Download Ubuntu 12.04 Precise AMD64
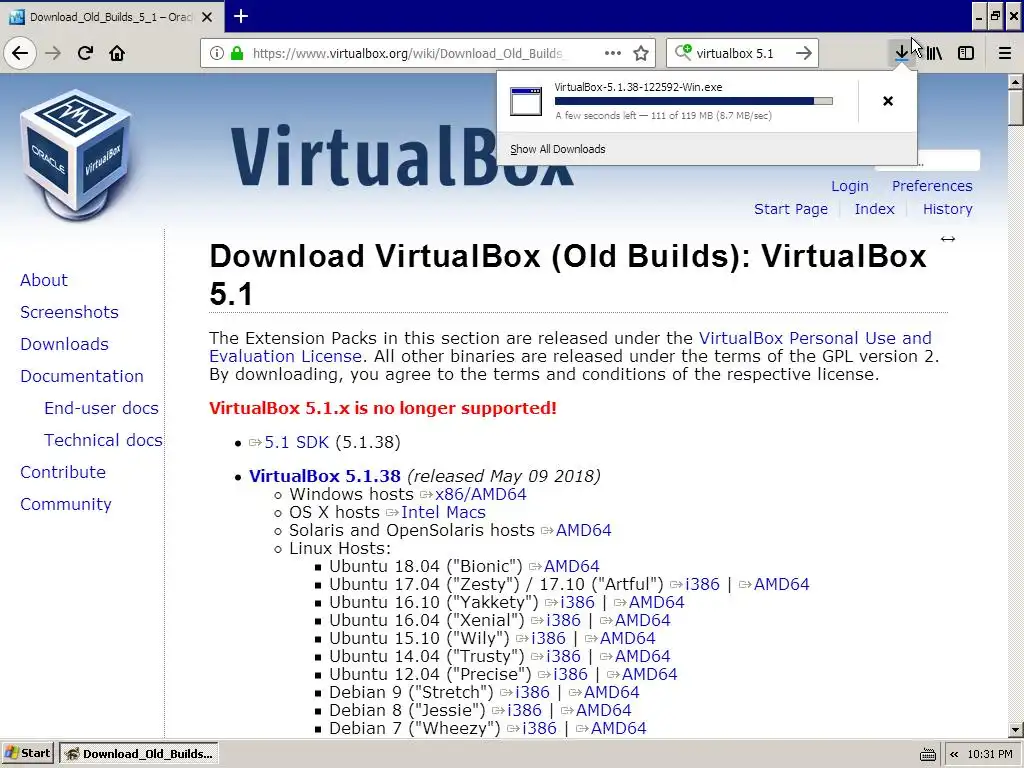This screenshot has height=768, width=1024. tap(650, 674)
